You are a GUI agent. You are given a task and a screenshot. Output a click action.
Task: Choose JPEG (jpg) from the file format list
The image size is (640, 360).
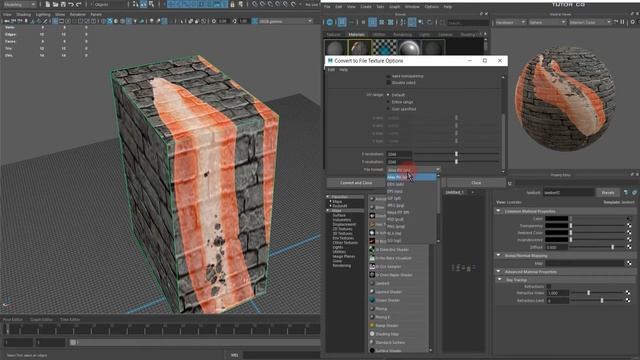tap(395, 205)
